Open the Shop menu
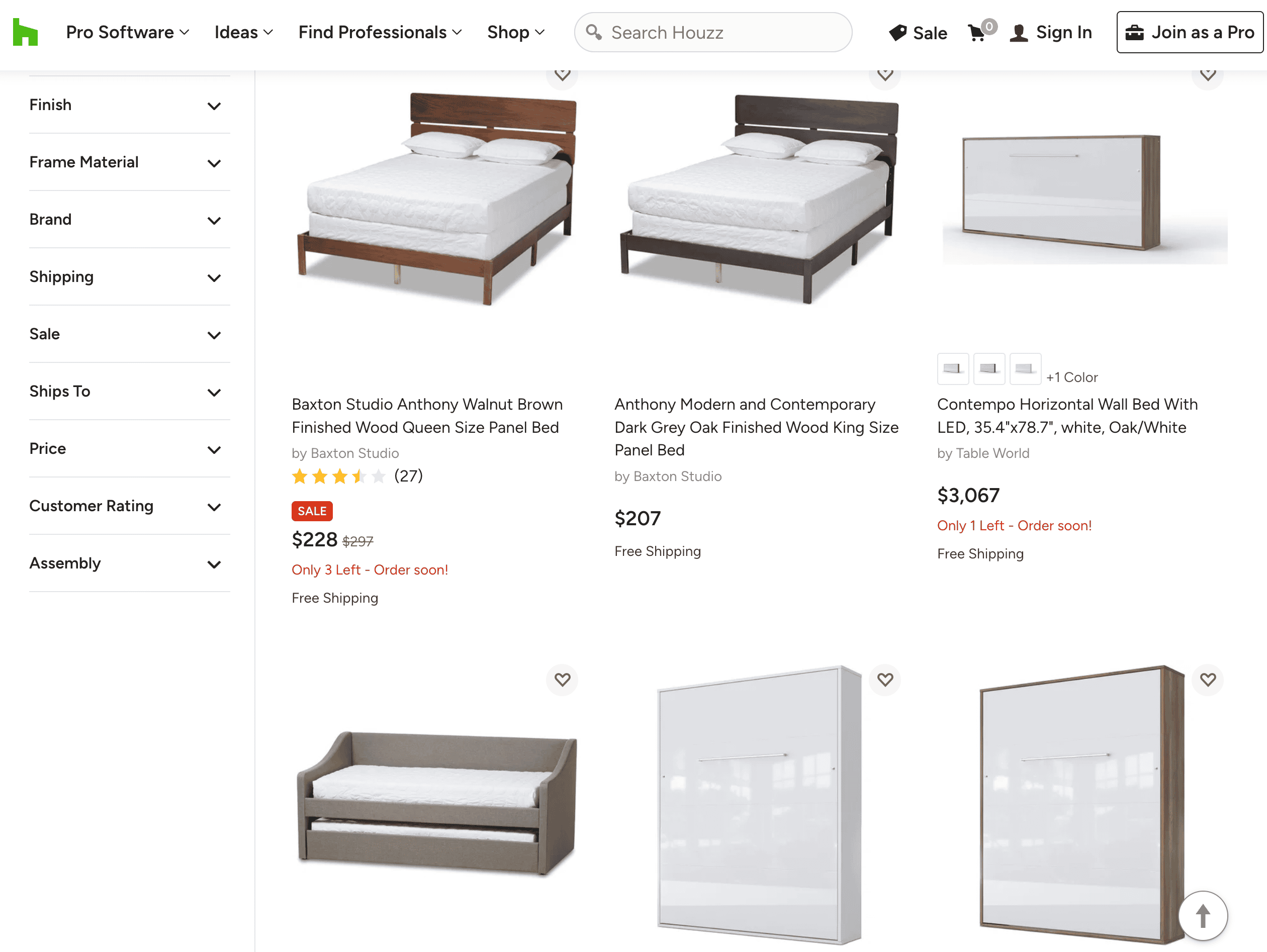1267x952 pixels. coord(515,33)
